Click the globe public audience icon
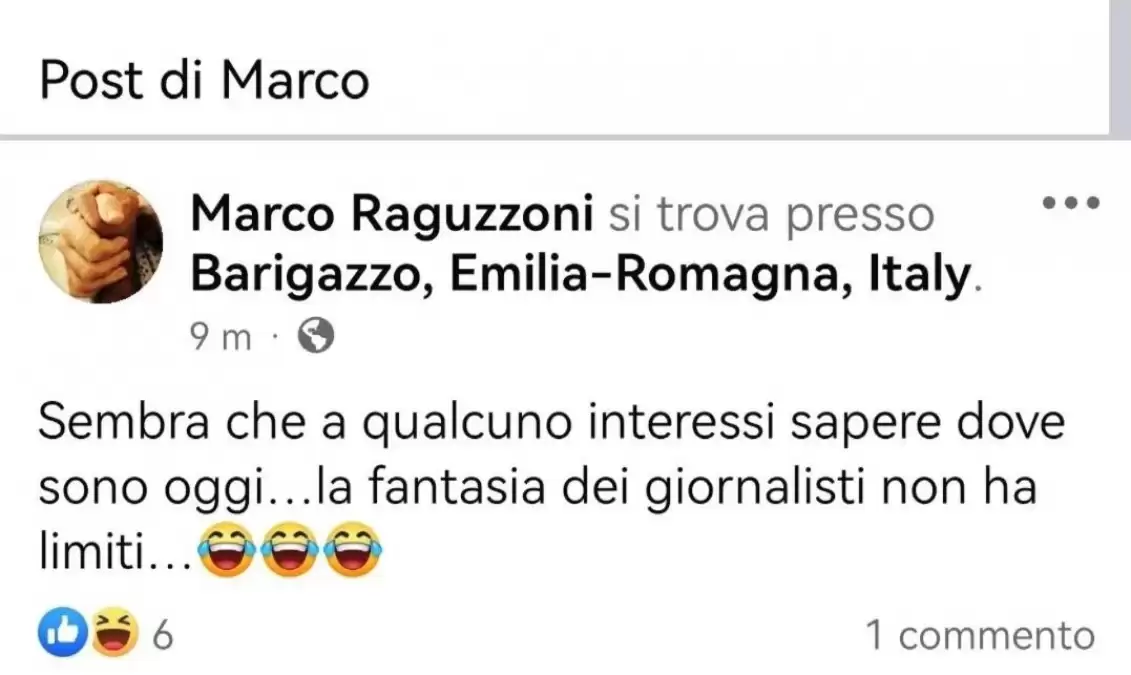1131x675 pixels. click(x=316, y=335)
